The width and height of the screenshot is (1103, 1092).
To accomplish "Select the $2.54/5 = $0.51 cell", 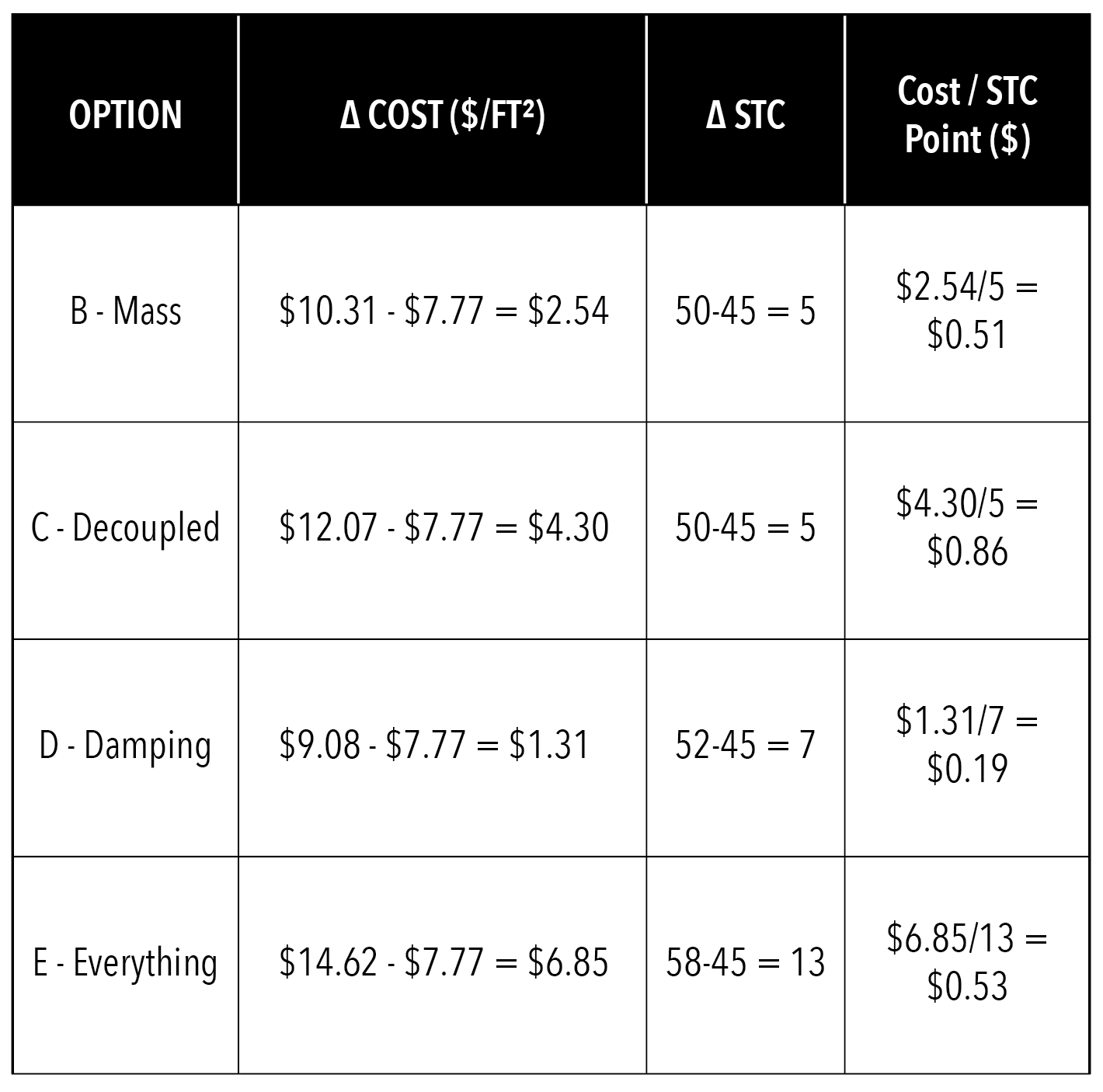I will [967, 311].
